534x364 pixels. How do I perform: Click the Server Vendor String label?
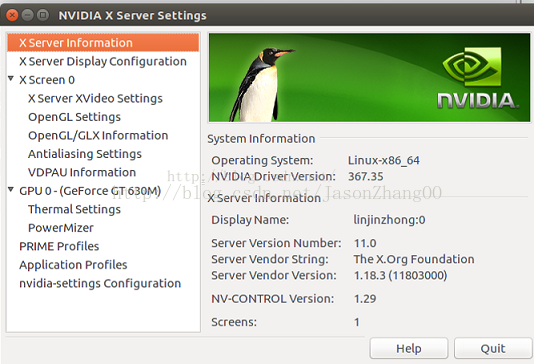(270, 259)
